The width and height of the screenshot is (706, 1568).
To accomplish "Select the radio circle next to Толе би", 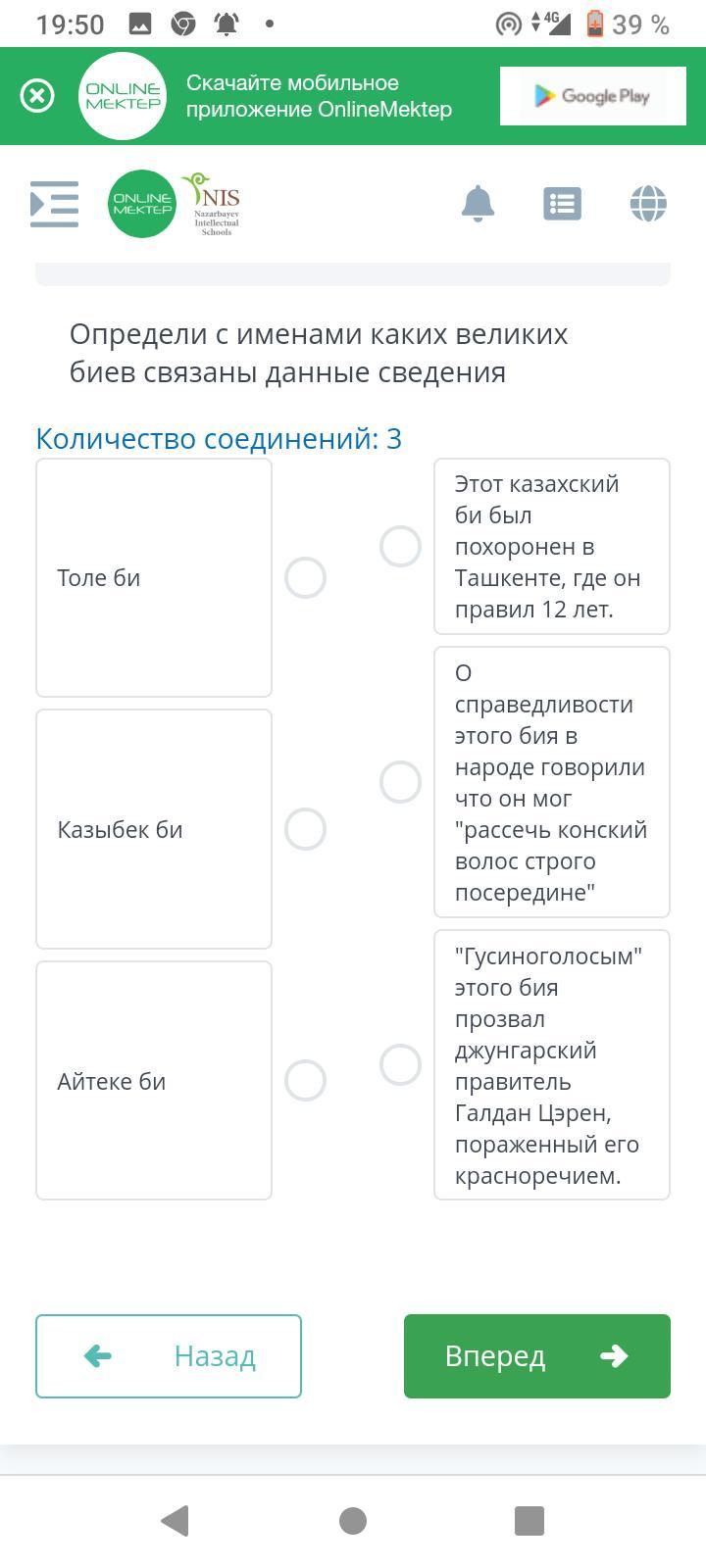I will click(305, 578).
